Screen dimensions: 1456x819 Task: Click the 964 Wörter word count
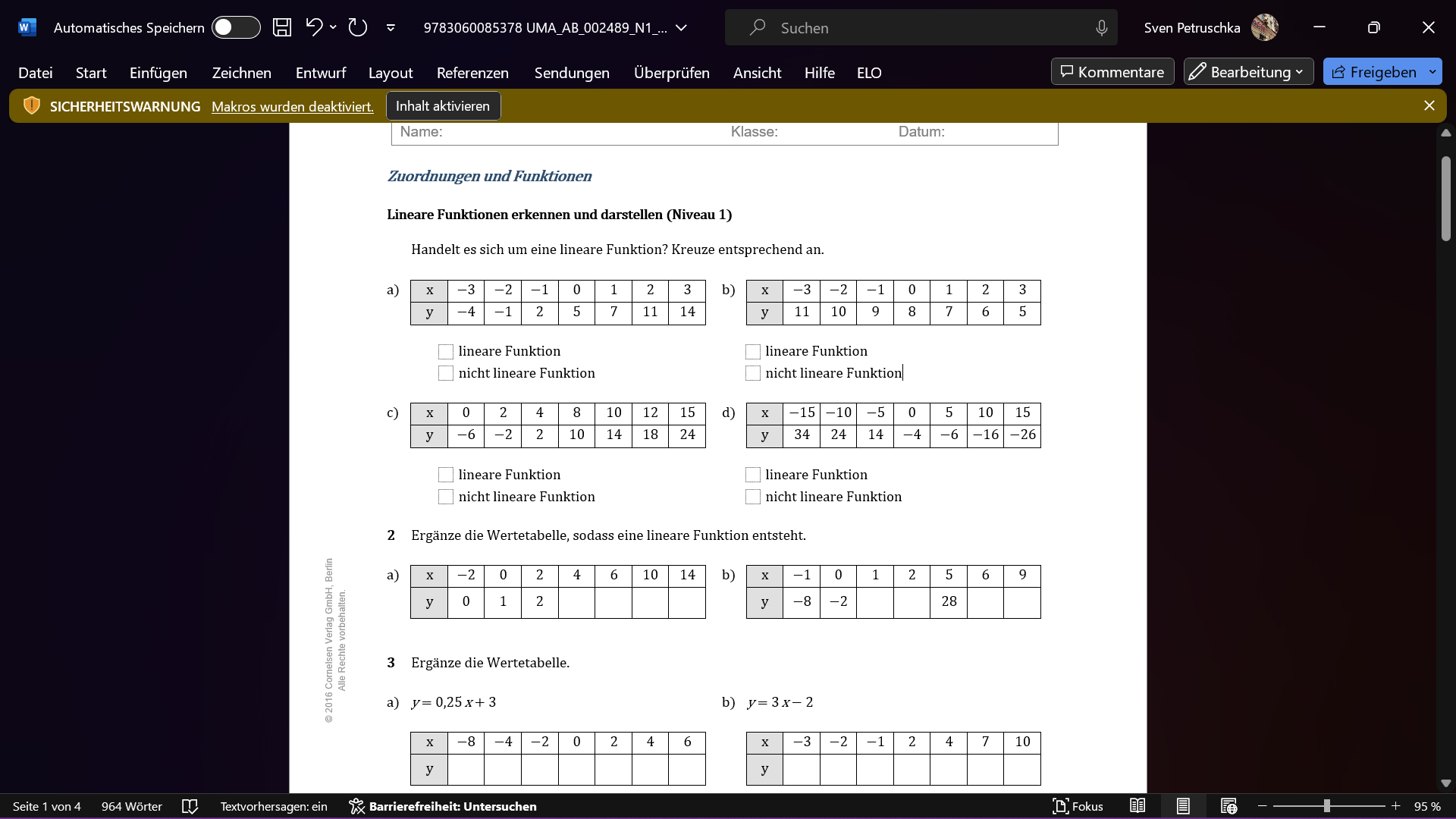(132, 806)
